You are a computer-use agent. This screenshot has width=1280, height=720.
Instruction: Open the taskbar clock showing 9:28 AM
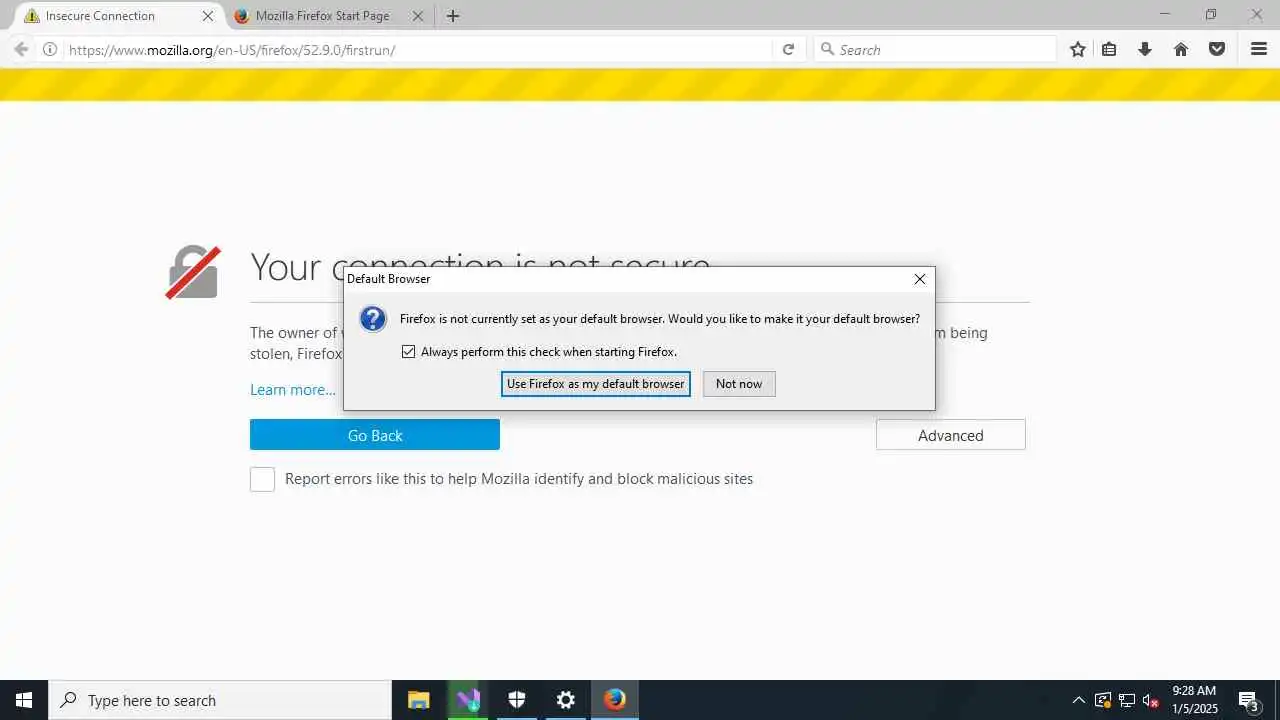[1194, 700]
